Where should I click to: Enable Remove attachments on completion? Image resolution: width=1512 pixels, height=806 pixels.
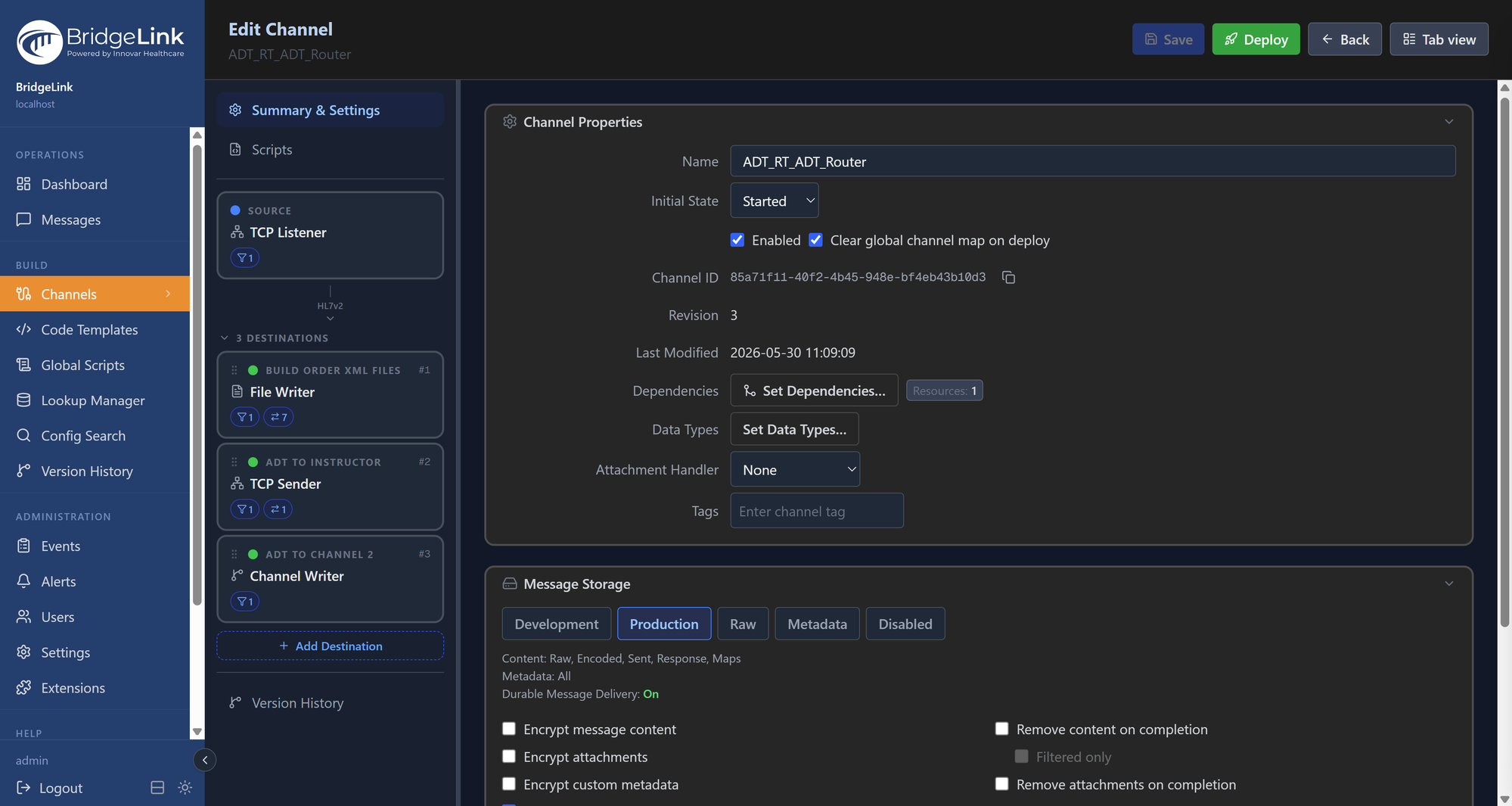coord(1001,784)
